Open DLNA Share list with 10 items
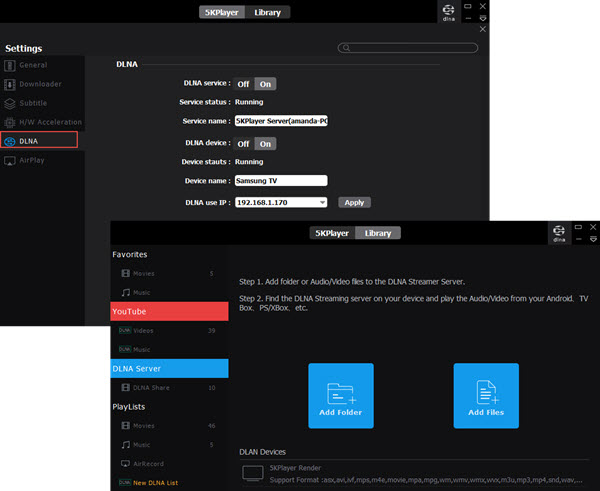This screenshot has height=491, width=600. click(170, 387)
